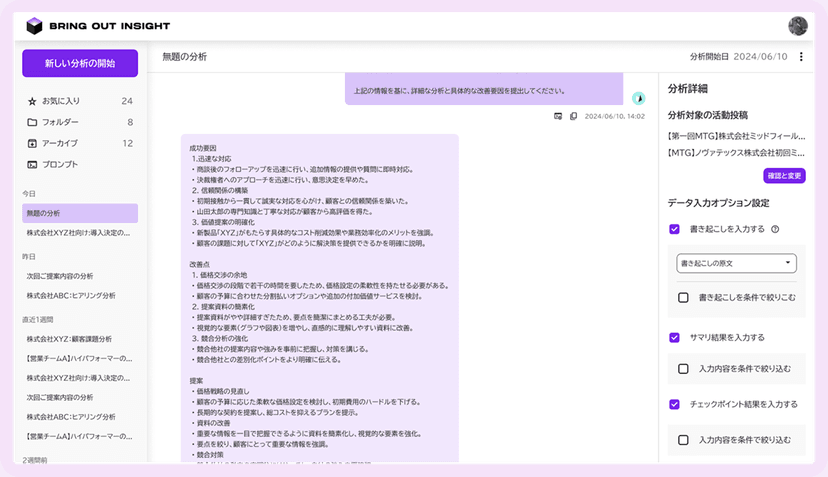Click the star icon beside お気に入り
This screenshot has height=477, width=828.
(x=32, y=101)
